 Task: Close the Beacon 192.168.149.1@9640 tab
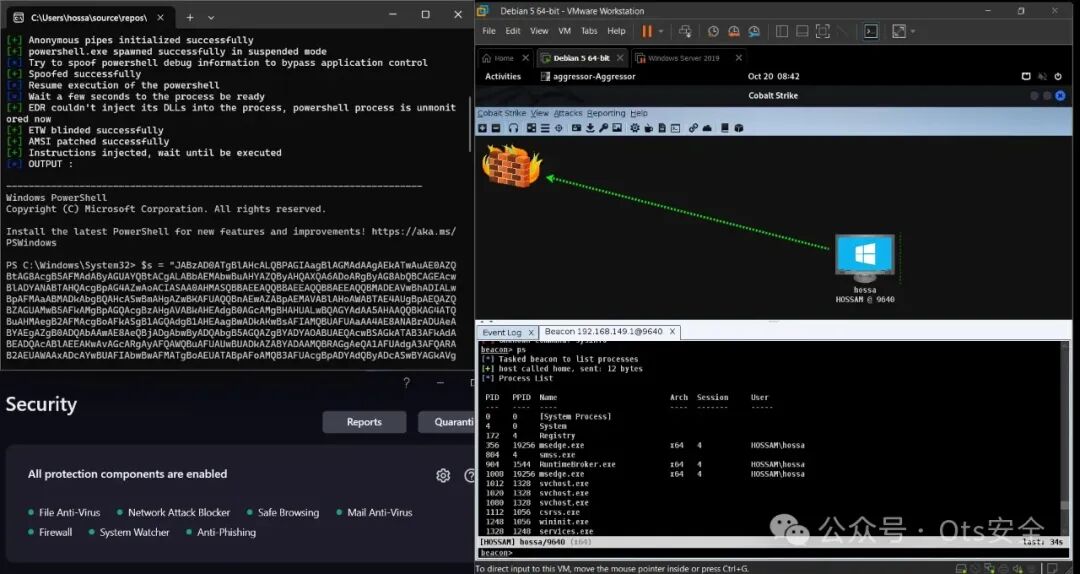point(672,332)
